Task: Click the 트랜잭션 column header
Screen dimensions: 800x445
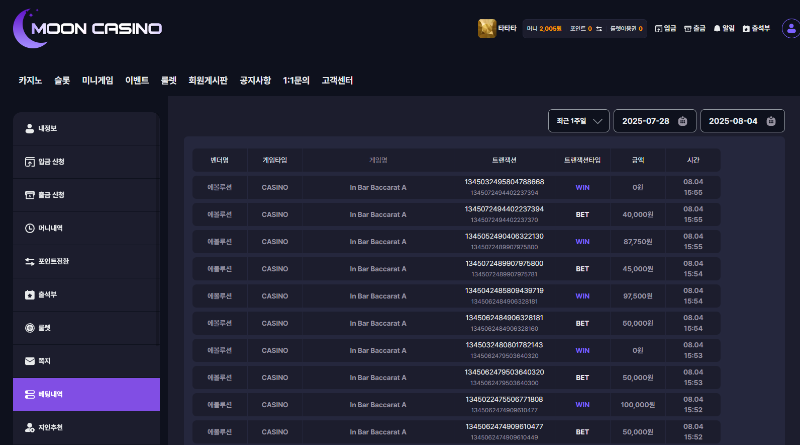Action: point(504,160)
